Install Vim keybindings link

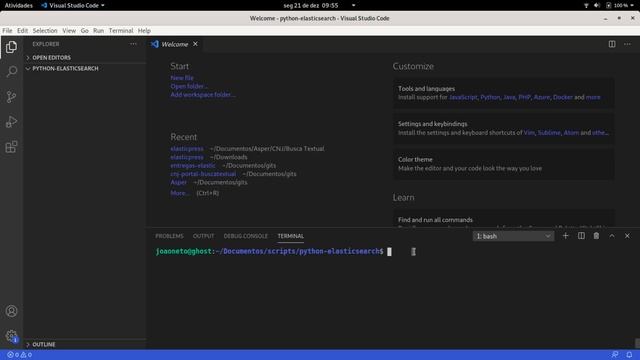[529, 133]
